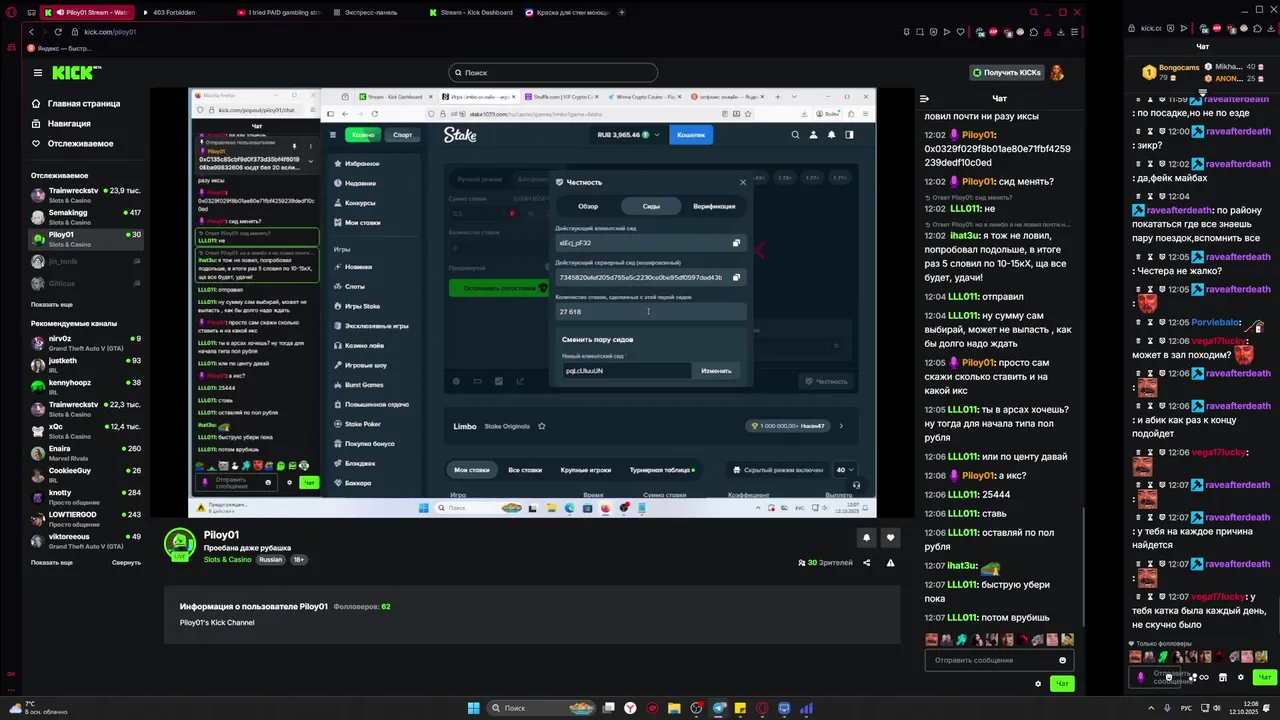Screen dimensions: 1280x720
Task: Click in the 'Поиск' search field on Kick
Action: click(x=553, y=72)
